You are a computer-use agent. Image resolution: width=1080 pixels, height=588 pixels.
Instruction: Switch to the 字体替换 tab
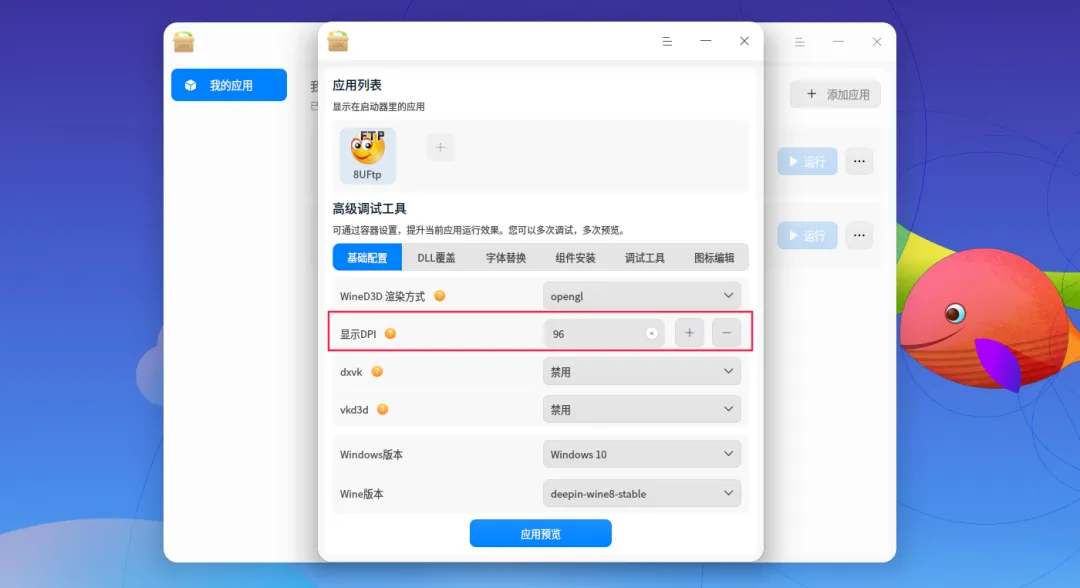[506, 258]
